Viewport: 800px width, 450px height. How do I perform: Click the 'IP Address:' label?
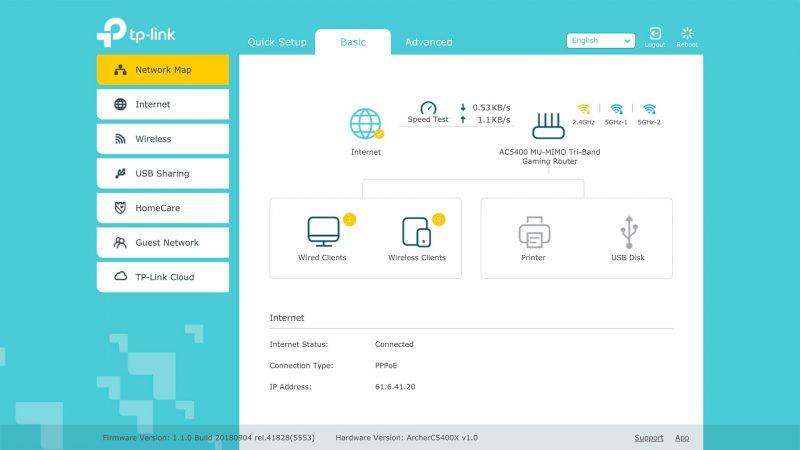(290, 387)
